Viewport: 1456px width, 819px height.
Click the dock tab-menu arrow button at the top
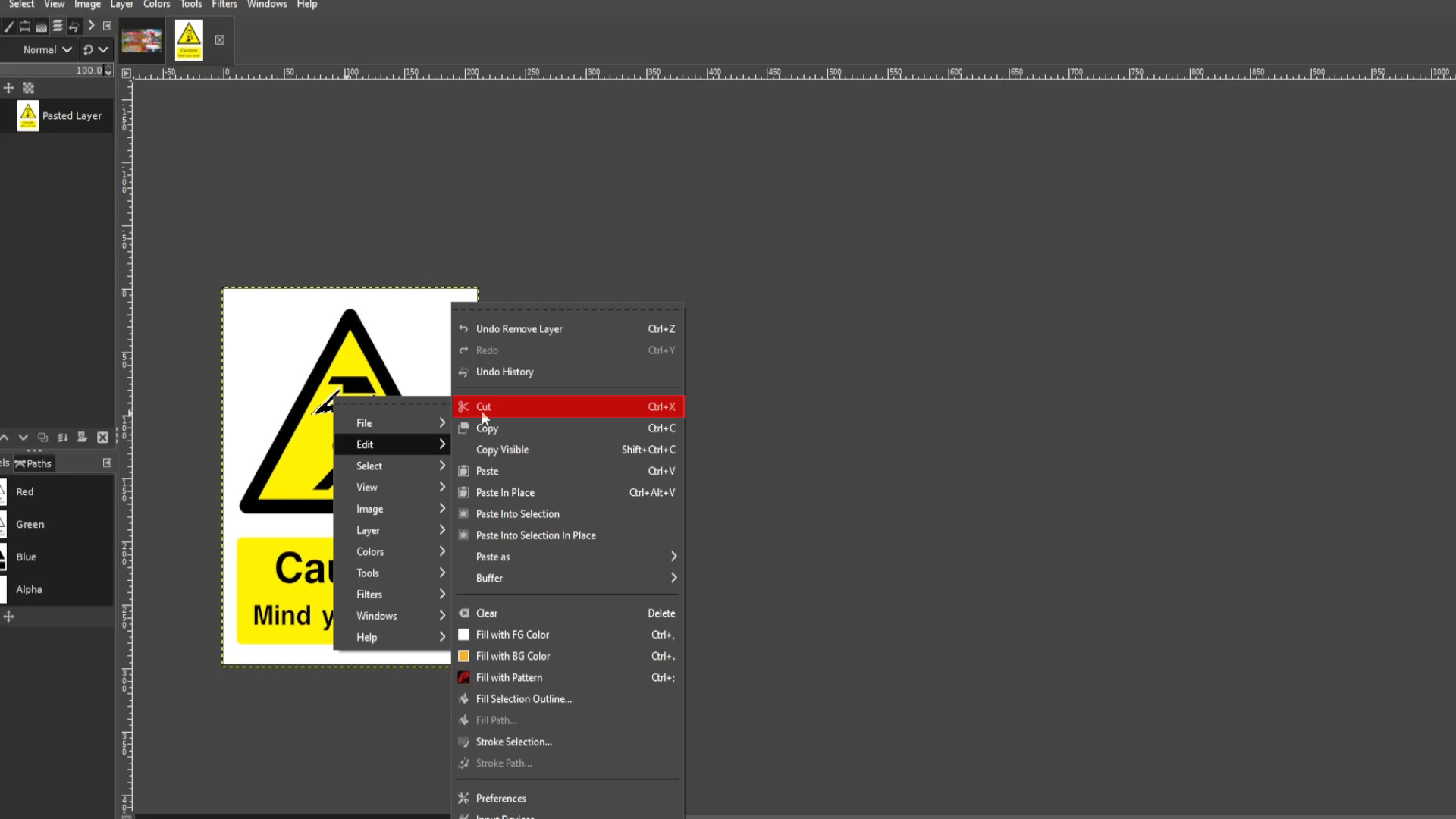click(107, 26)
